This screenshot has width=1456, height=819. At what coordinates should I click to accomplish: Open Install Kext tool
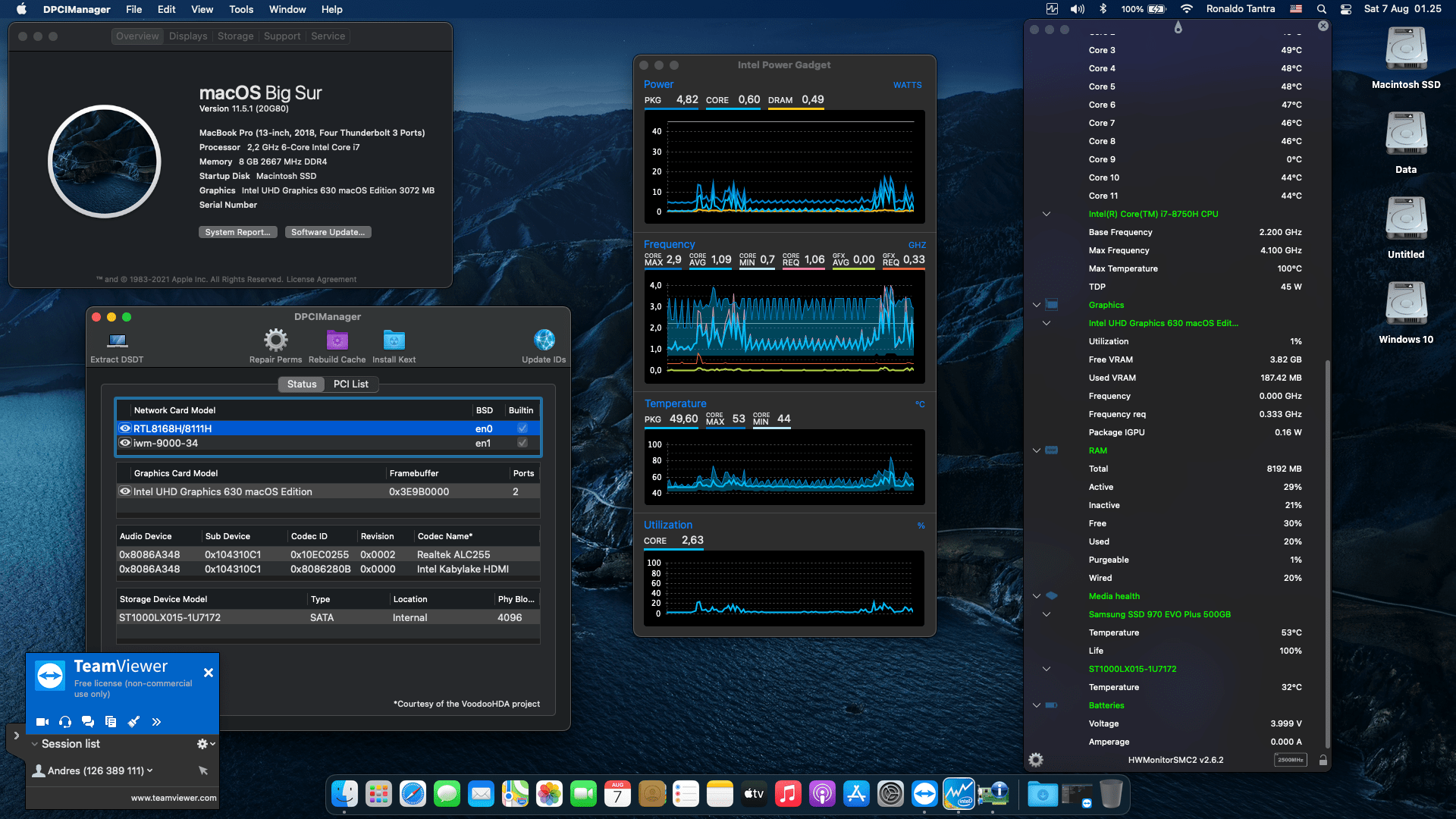point(394,340)
